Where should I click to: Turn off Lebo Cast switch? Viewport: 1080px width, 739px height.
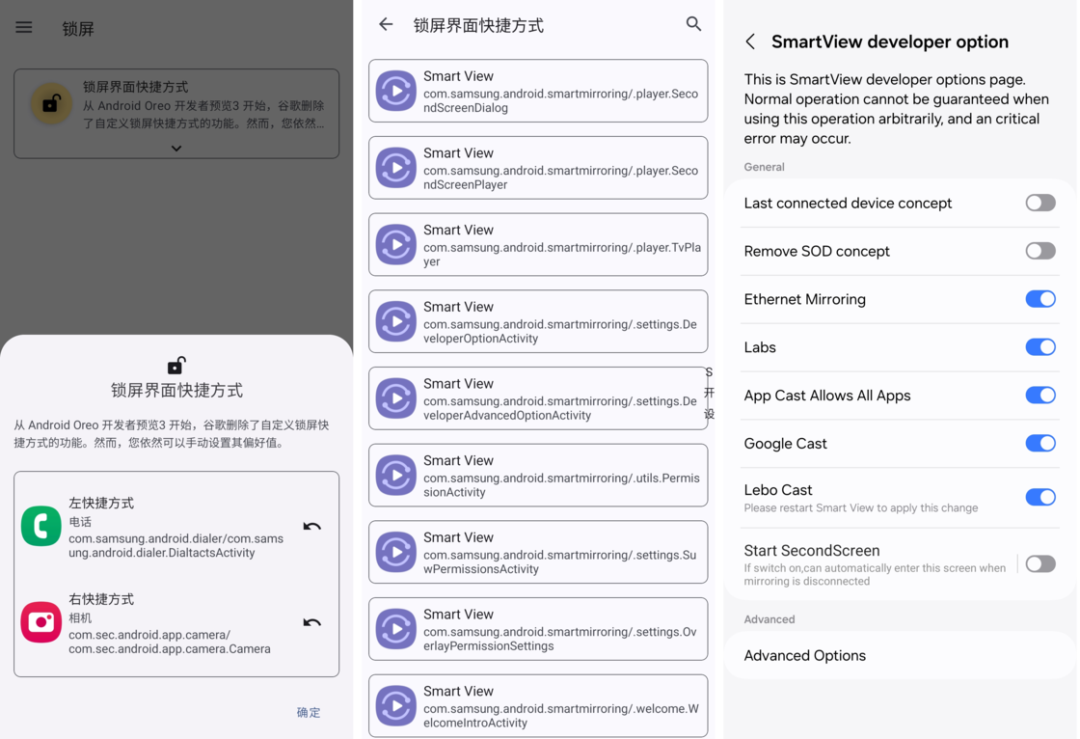(1040, 497)
